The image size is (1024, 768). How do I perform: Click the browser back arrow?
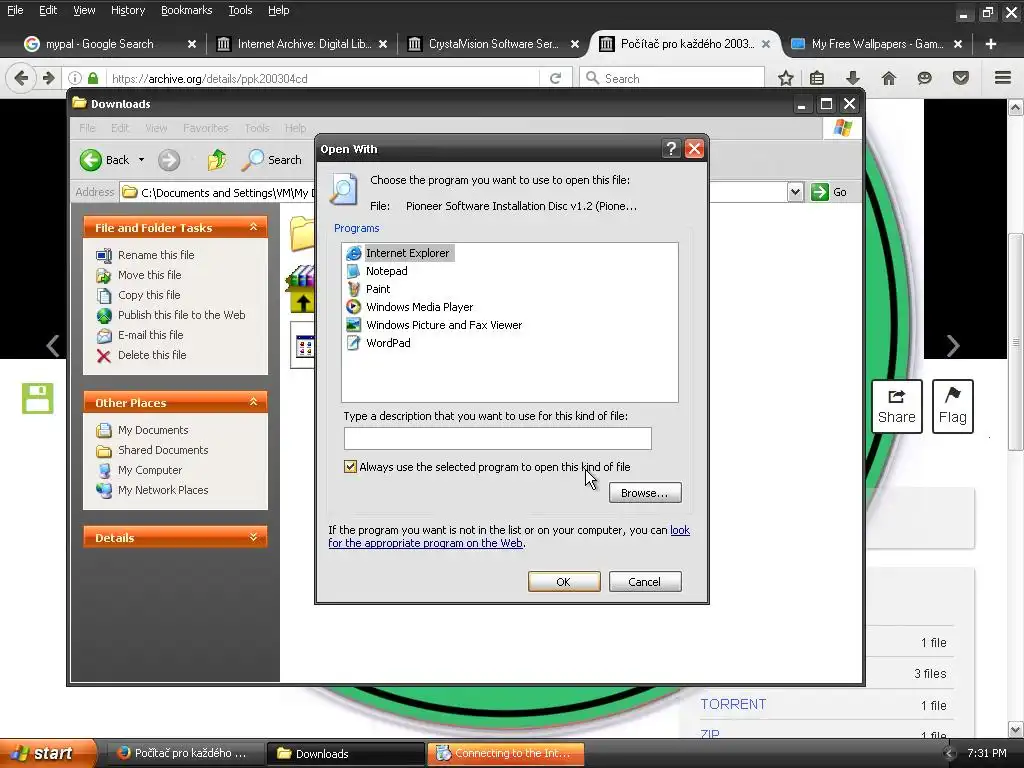pos(21,78)
